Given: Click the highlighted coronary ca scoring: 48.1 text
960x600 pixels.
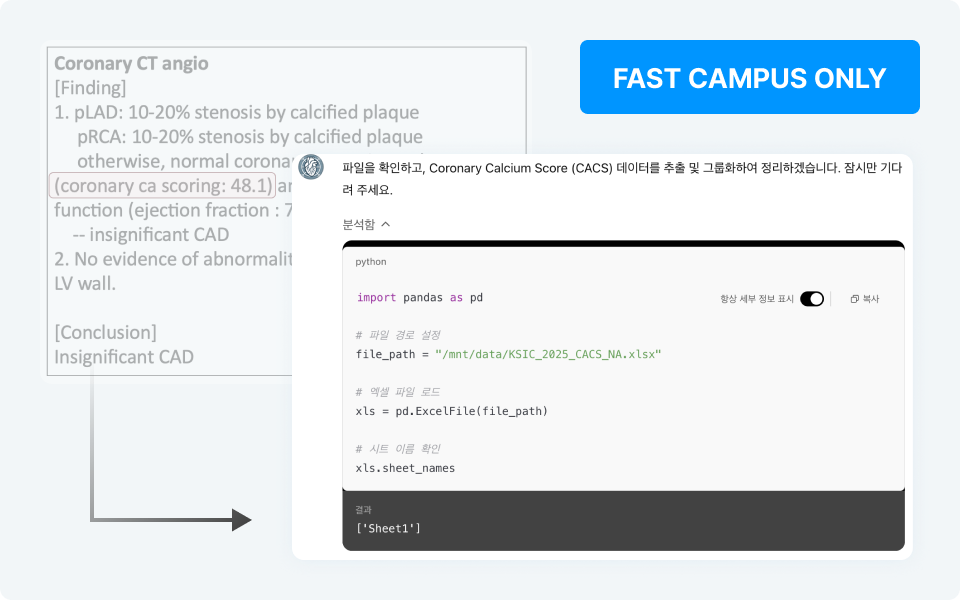Looking at the screenshot, I should click(163, 186).
